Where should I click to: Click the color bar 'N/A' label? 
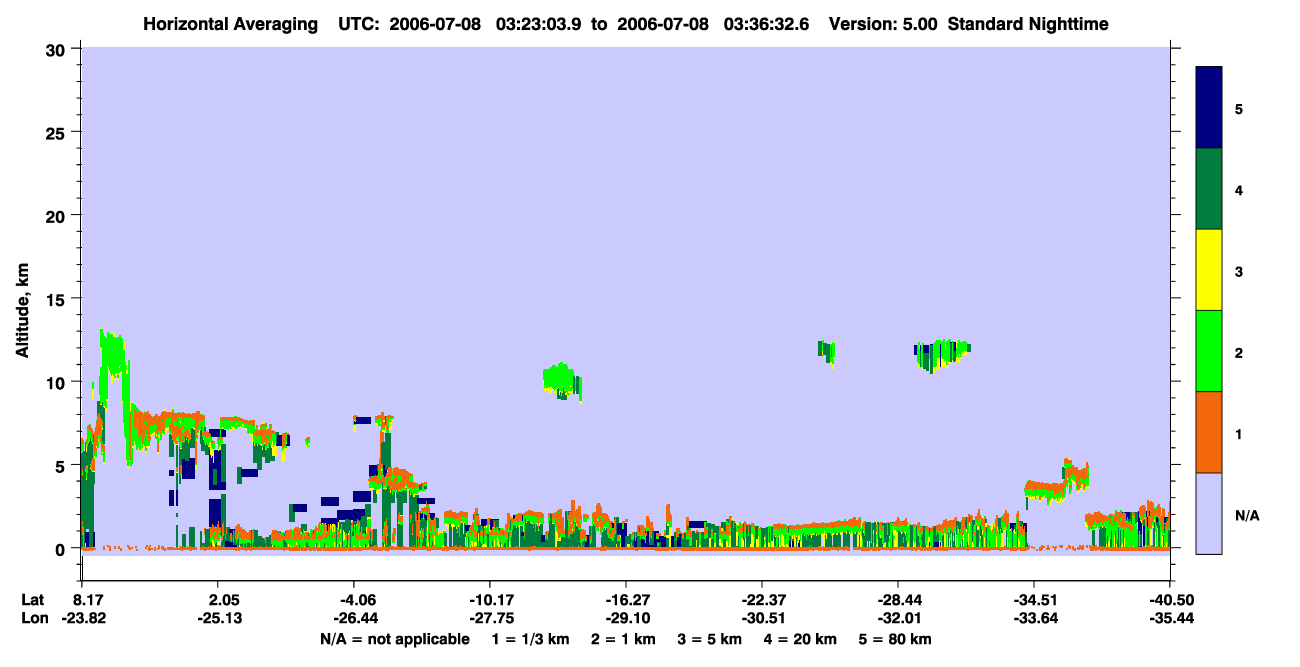click(x=1246, y=515)
